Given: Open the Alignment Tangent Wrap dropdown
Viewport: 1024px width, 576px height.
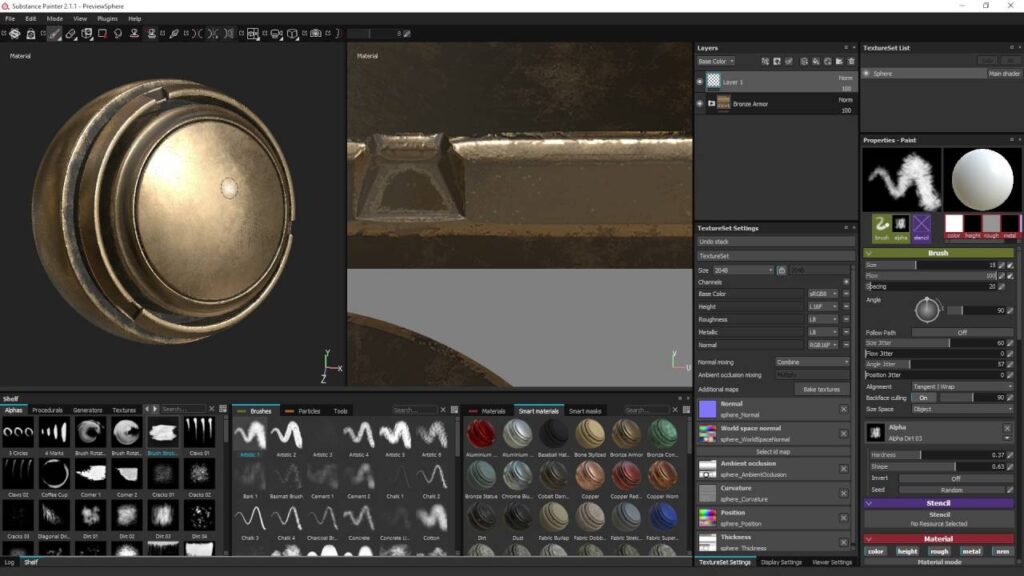Looking at the screenshot, I should 962,387.
